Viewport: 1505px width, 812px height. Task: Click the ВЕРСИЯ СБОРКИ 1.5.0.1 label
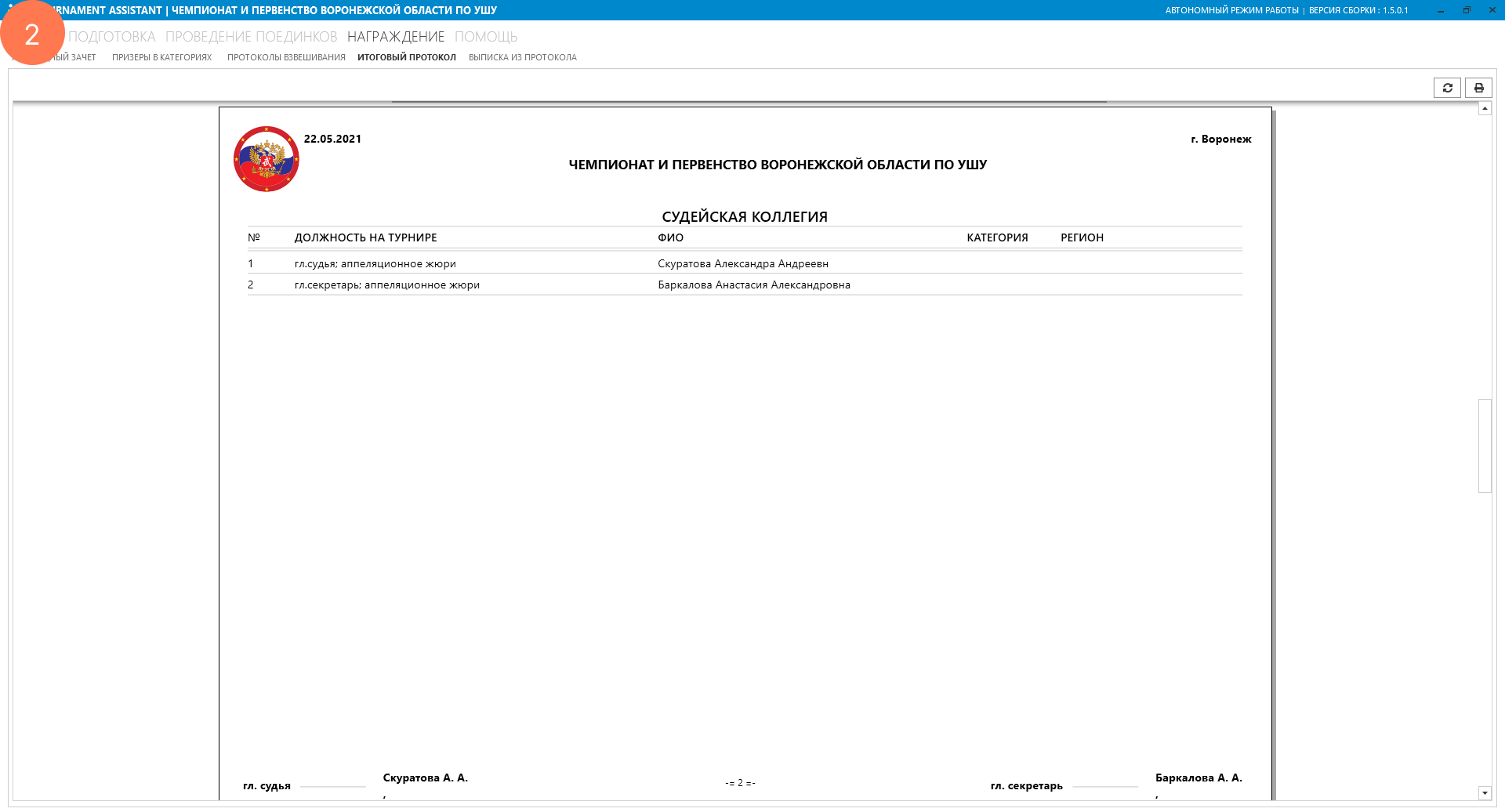tap(1358, 10)
